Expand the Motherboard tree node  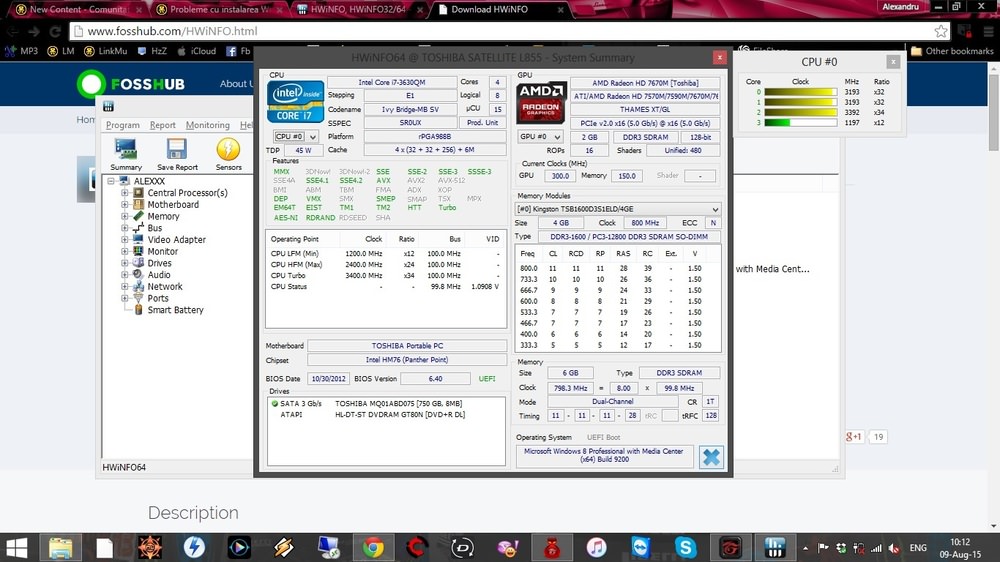125,205
